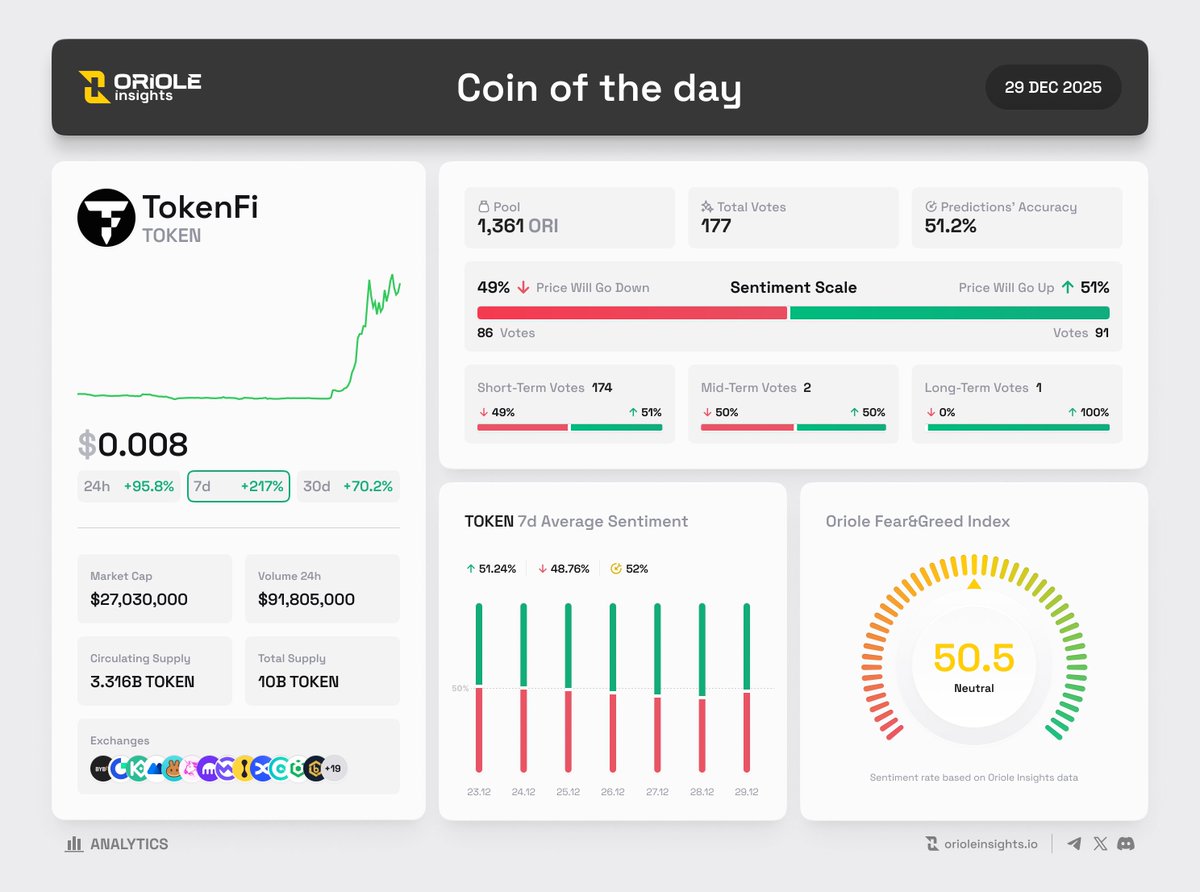Screen dimensions: 1200x892
Task: Click the Circulating Supply 3.316B TOKEN value
Action: 142,681
